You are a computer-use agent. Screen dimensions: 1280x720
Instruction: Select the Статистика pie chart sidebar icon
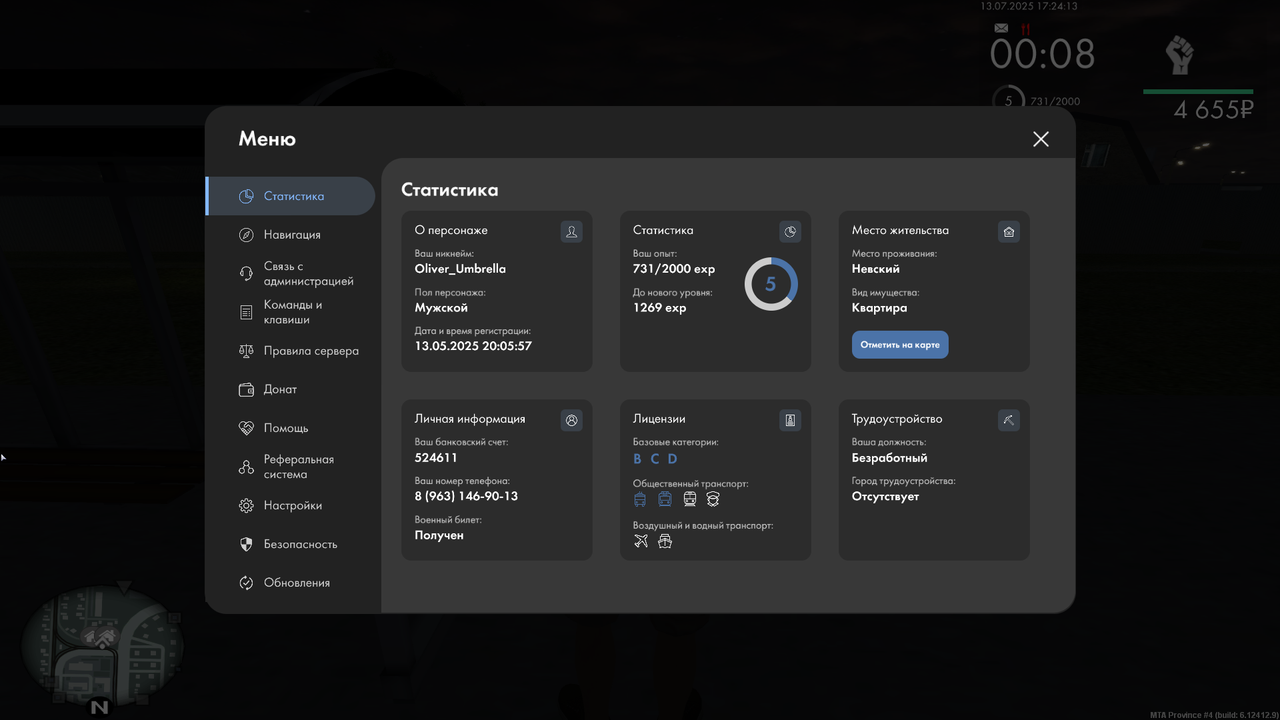tap(246, 196)
